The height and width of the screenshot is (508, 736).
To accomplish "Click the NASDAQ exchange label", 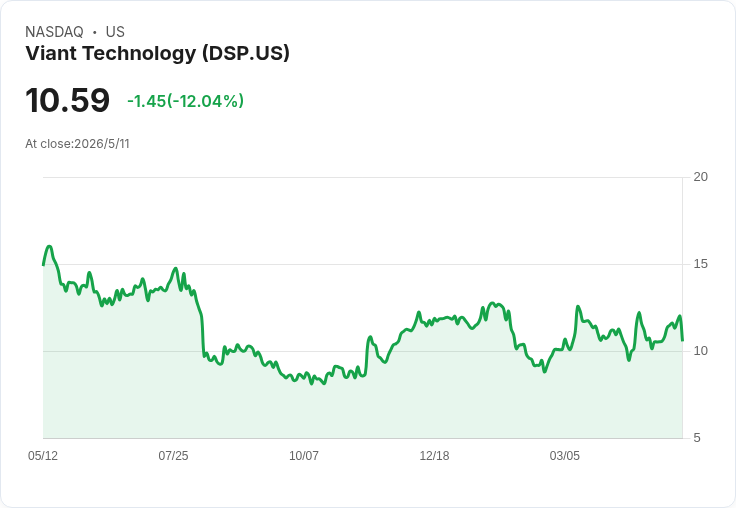I will pyautogui.click(x=54, y=32).
